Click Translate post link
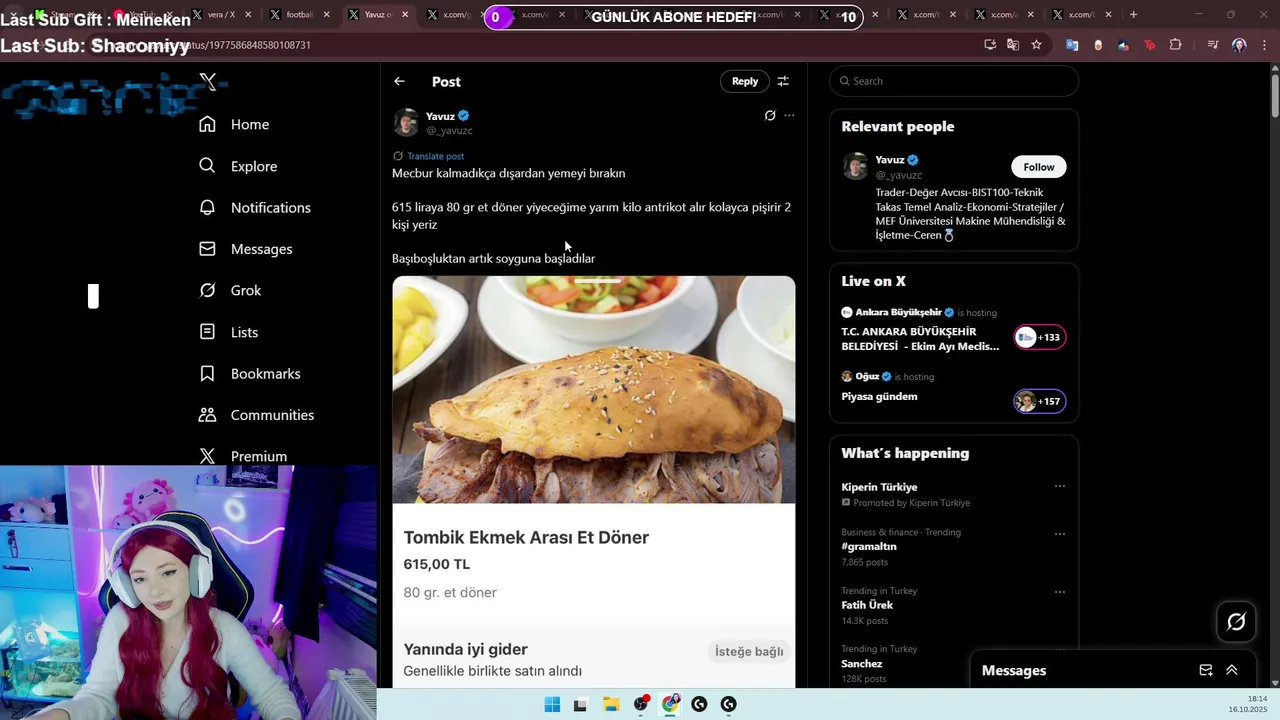The height and width of the screenshot is (720, 1280). pos(435,156)
